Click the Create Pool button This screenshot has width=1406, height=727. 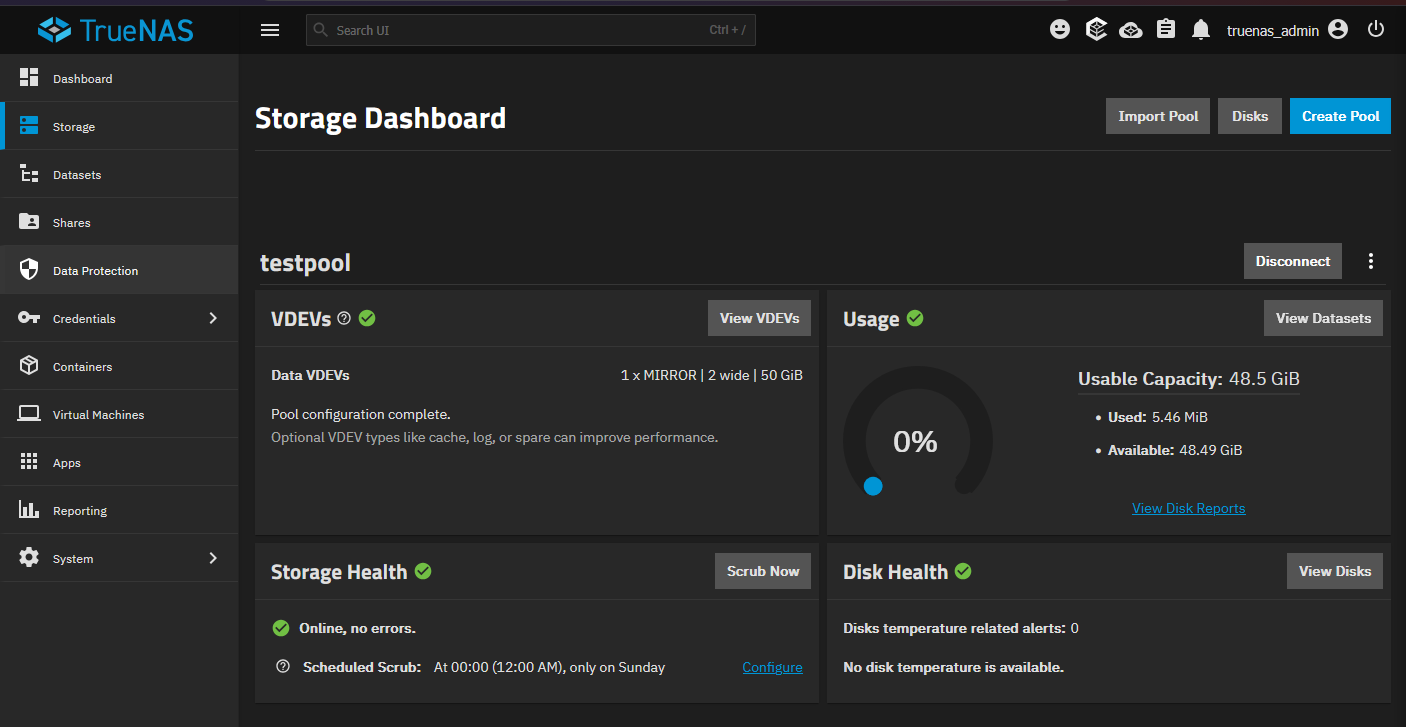click(1340, 116)
